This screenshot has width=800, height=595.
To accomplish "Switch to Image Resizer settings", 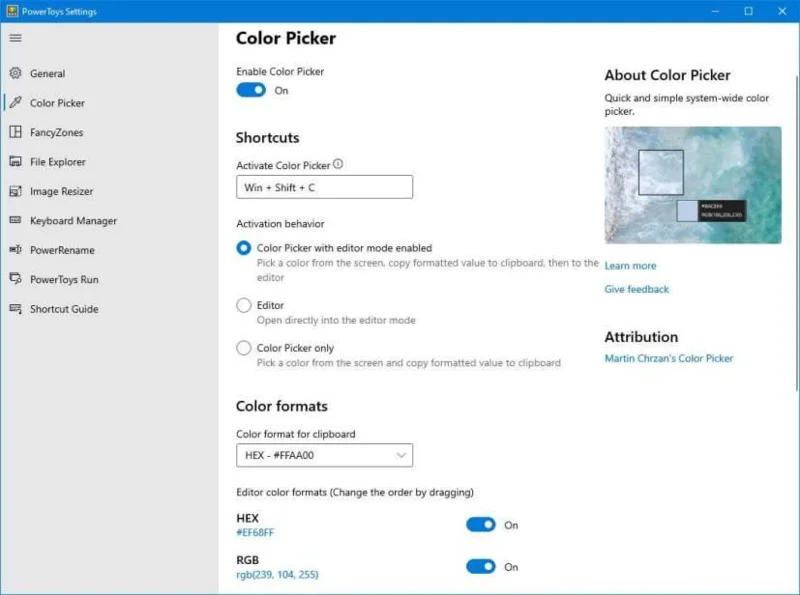I will click(x=61, y=191).
